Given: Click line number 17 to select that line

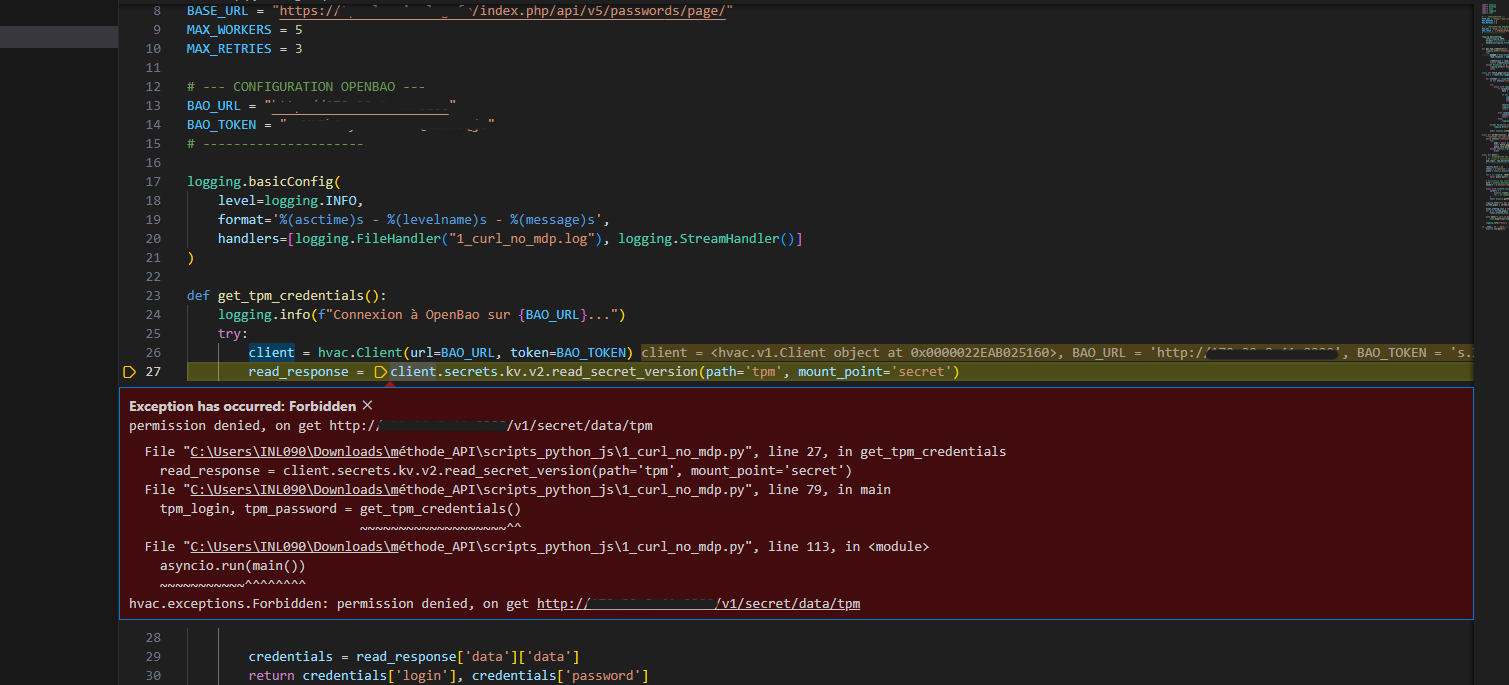Looking at the screenshot, I should pyautogui.click(x=152, y=182).
